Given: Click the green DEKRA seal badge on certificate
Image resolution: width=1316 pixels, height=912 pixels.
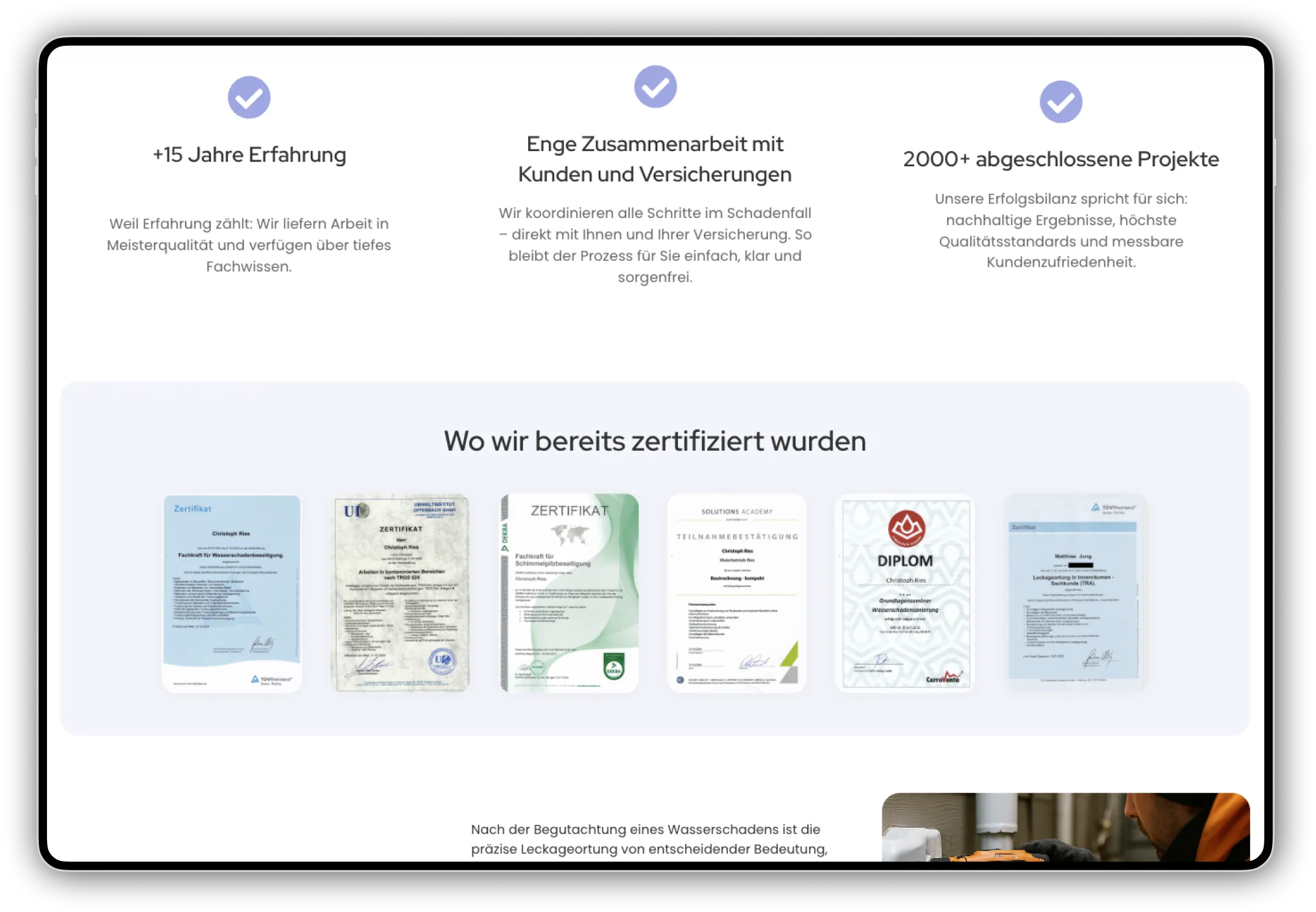Looking at the screenshot, I should tap(613, 667).
